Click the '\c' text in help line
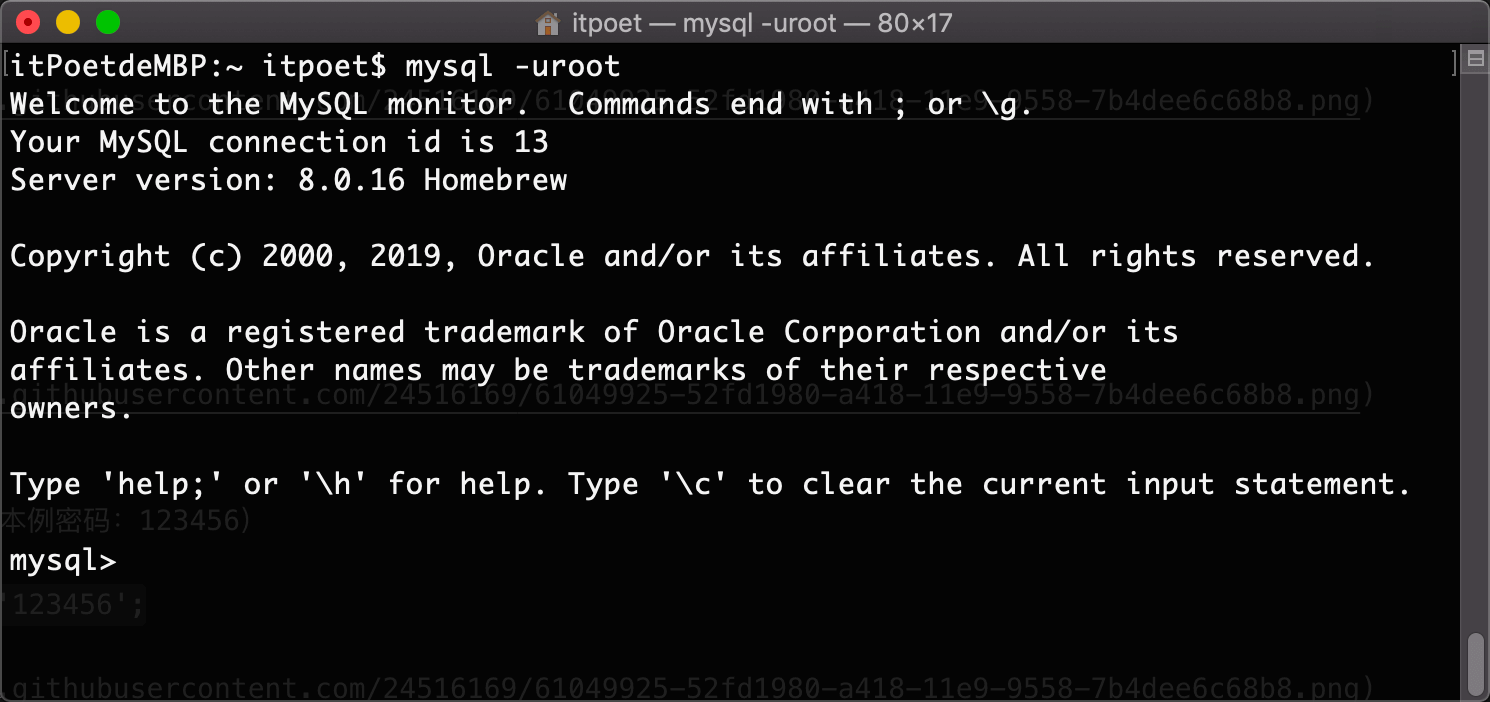 [693, 485]
